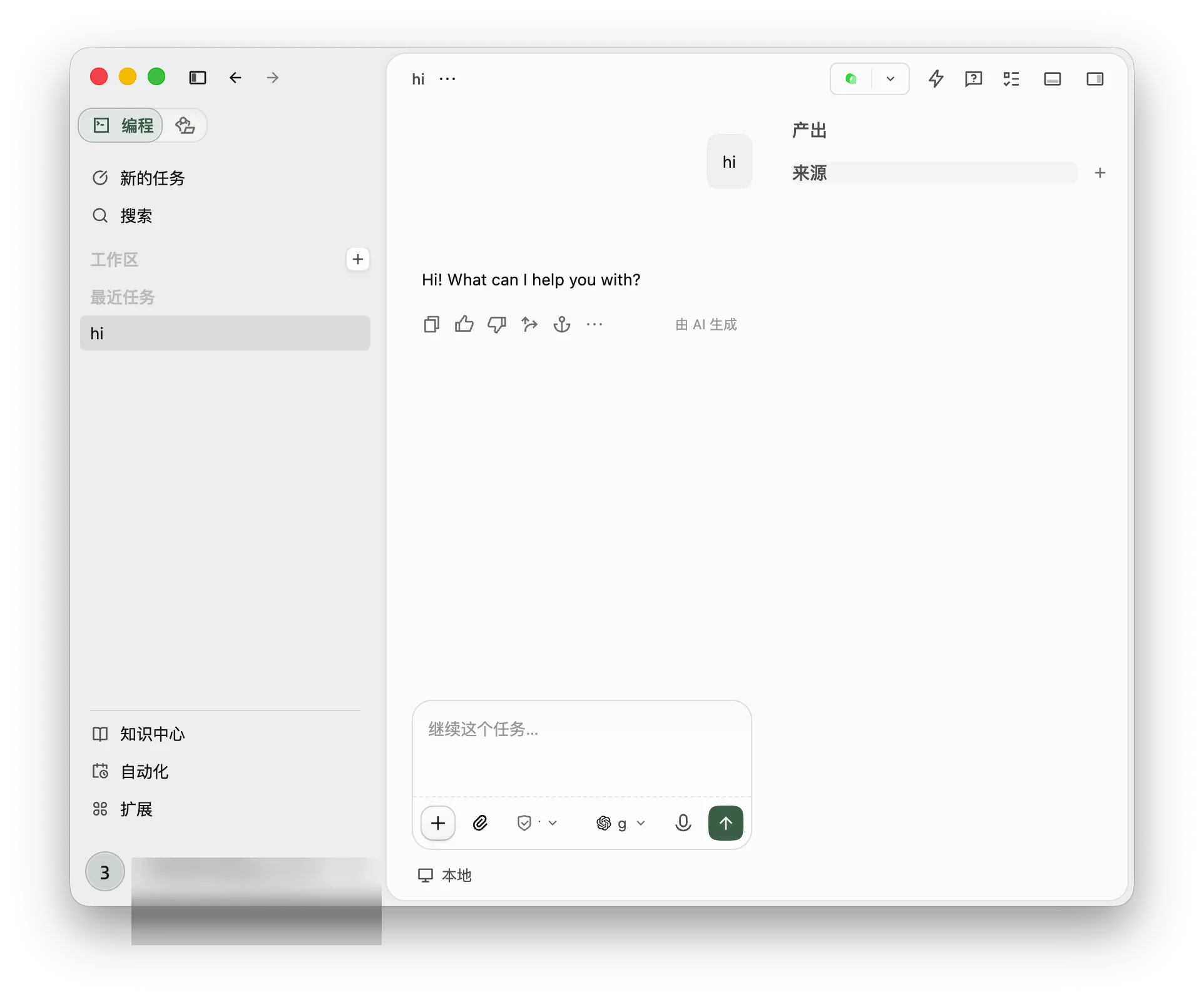Switch to the chat bubbles mode tab
The width and height of the screenshot is (1204, 999).
coord(185,125)
